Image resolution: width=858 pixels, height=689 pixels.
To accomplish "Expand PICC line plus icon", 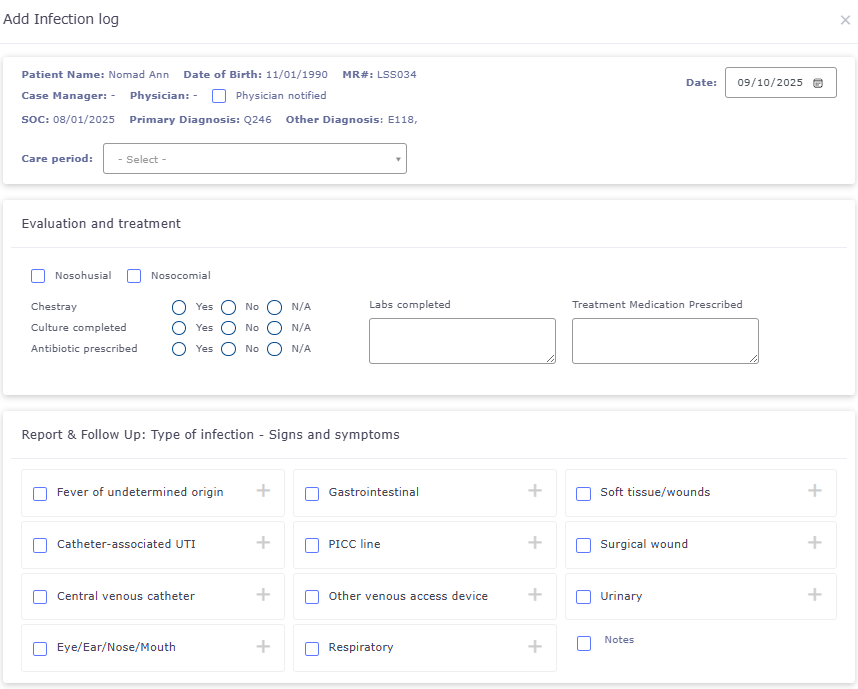I will pyautogui.click(x=535, y=542).
